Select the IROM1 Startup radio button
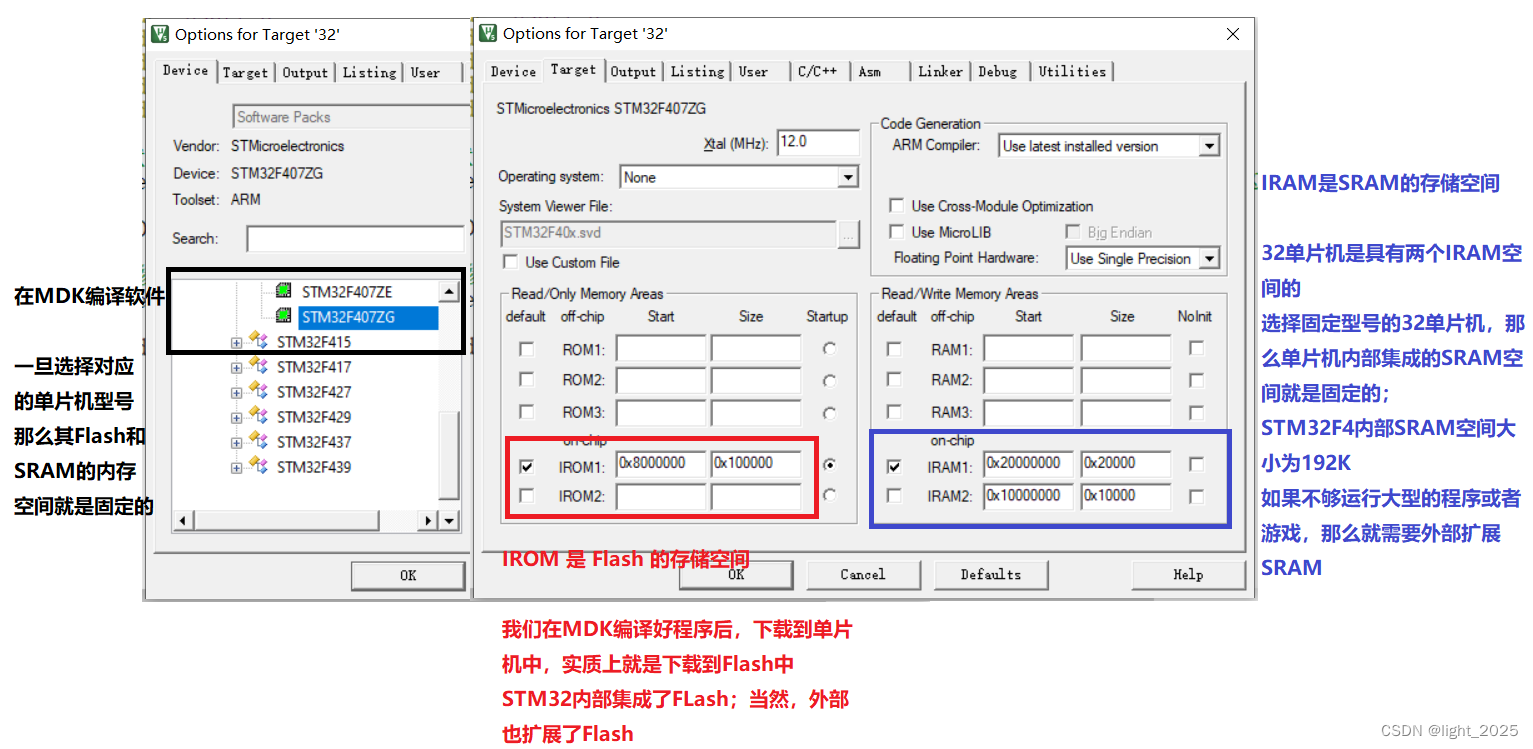This screenshot has width=1533, height=749. coord(829,465)
